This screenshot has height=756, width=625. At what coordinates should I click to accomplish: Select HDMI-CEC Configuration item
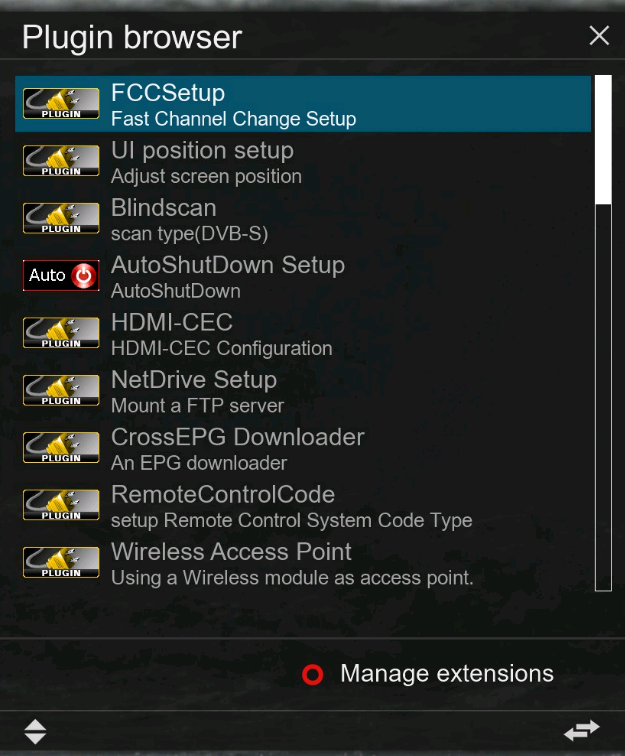[303, 333]
